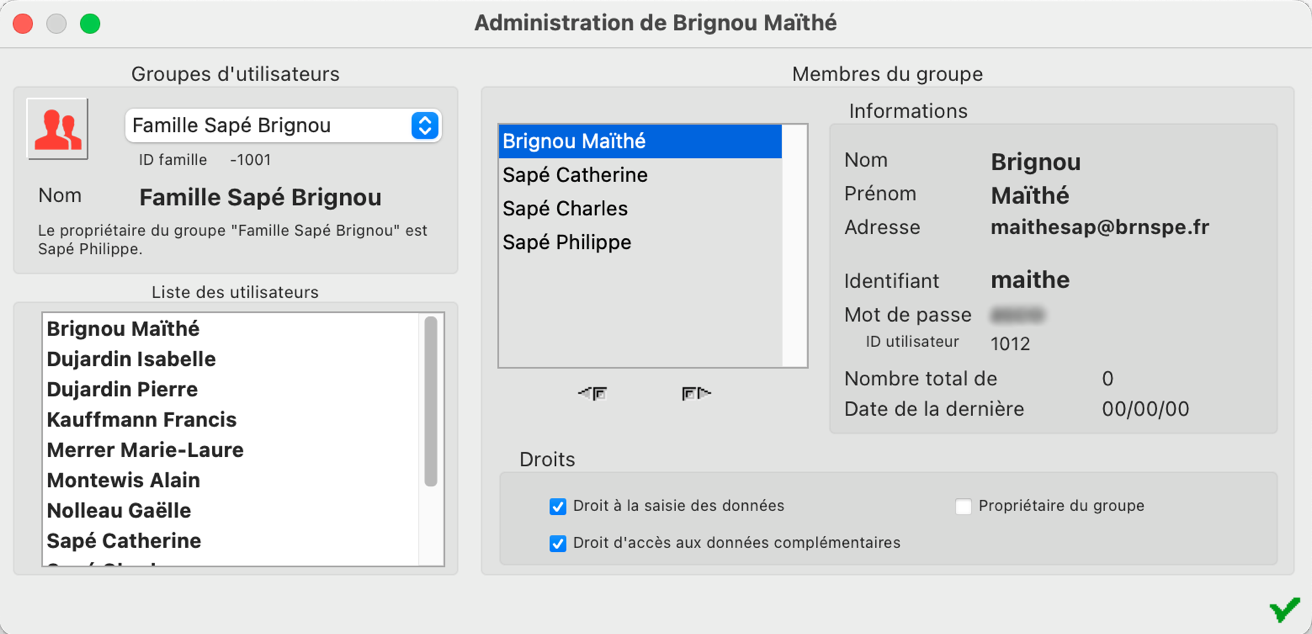Toggle Droit d'accès aux données complémentaires

tap(558, 543)
